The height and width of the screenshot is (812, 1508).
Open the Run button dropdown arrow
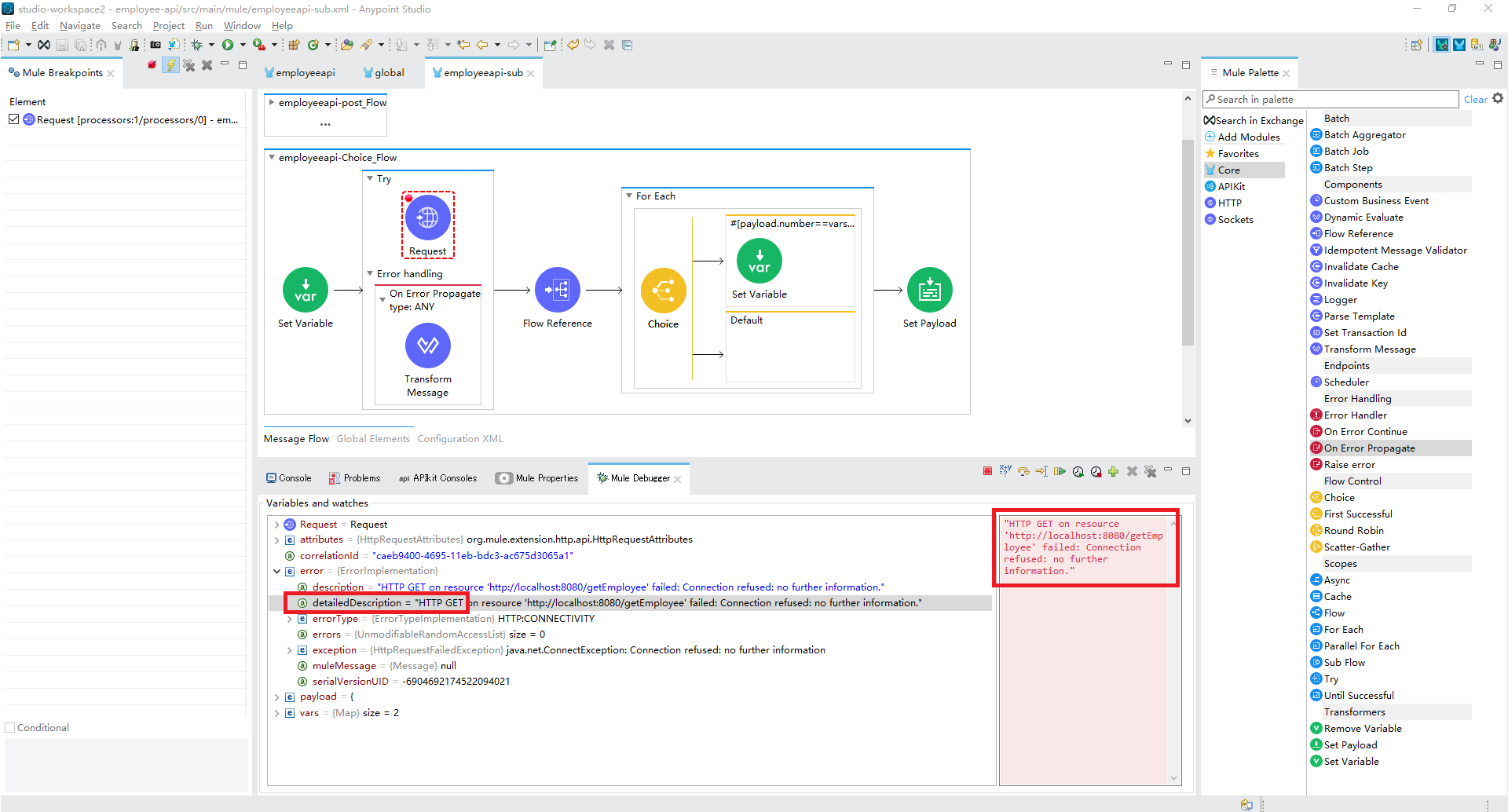(243, 45)
